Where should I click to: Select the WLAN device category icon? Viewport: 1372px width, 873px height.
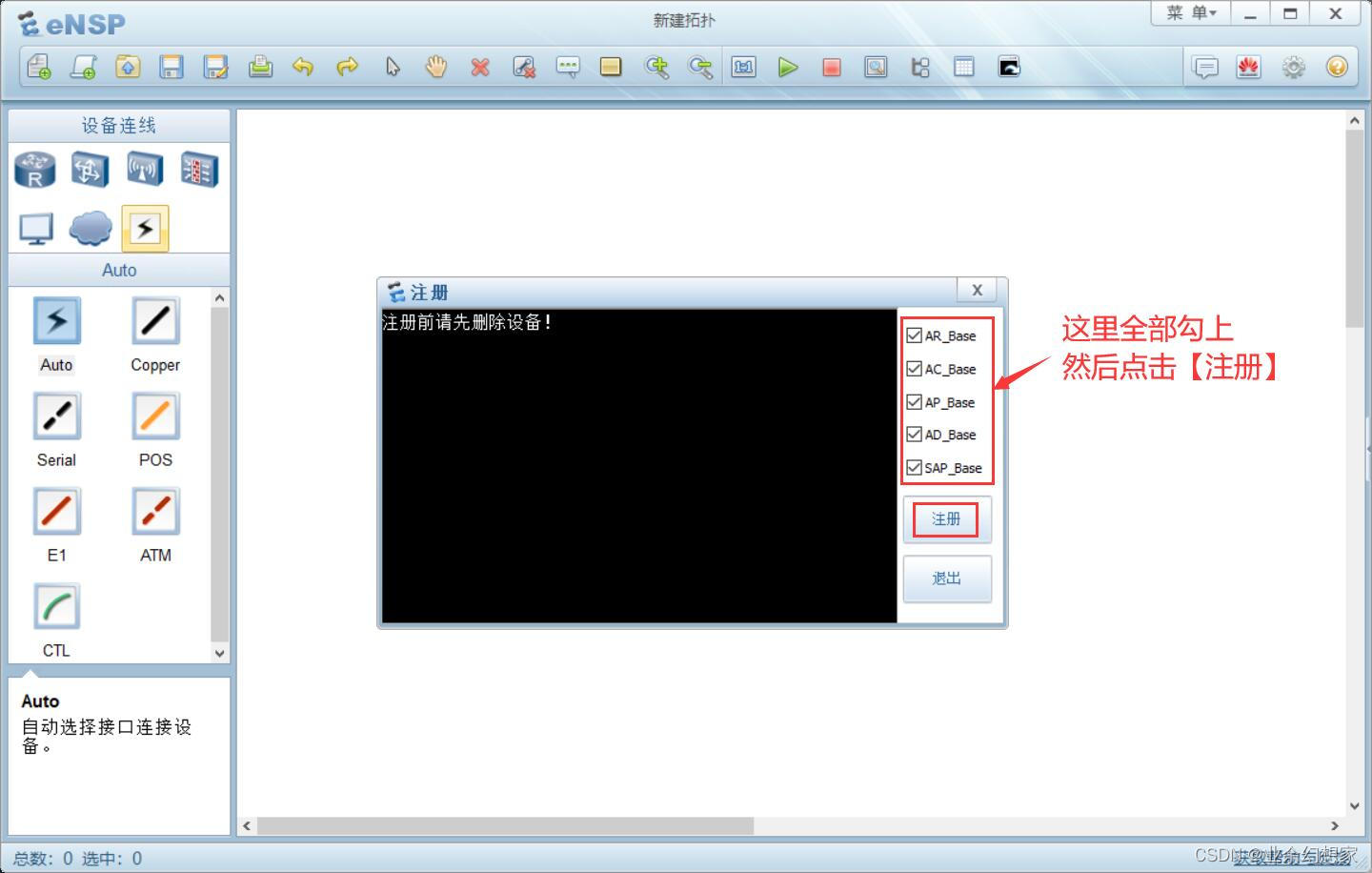[145, 170]
